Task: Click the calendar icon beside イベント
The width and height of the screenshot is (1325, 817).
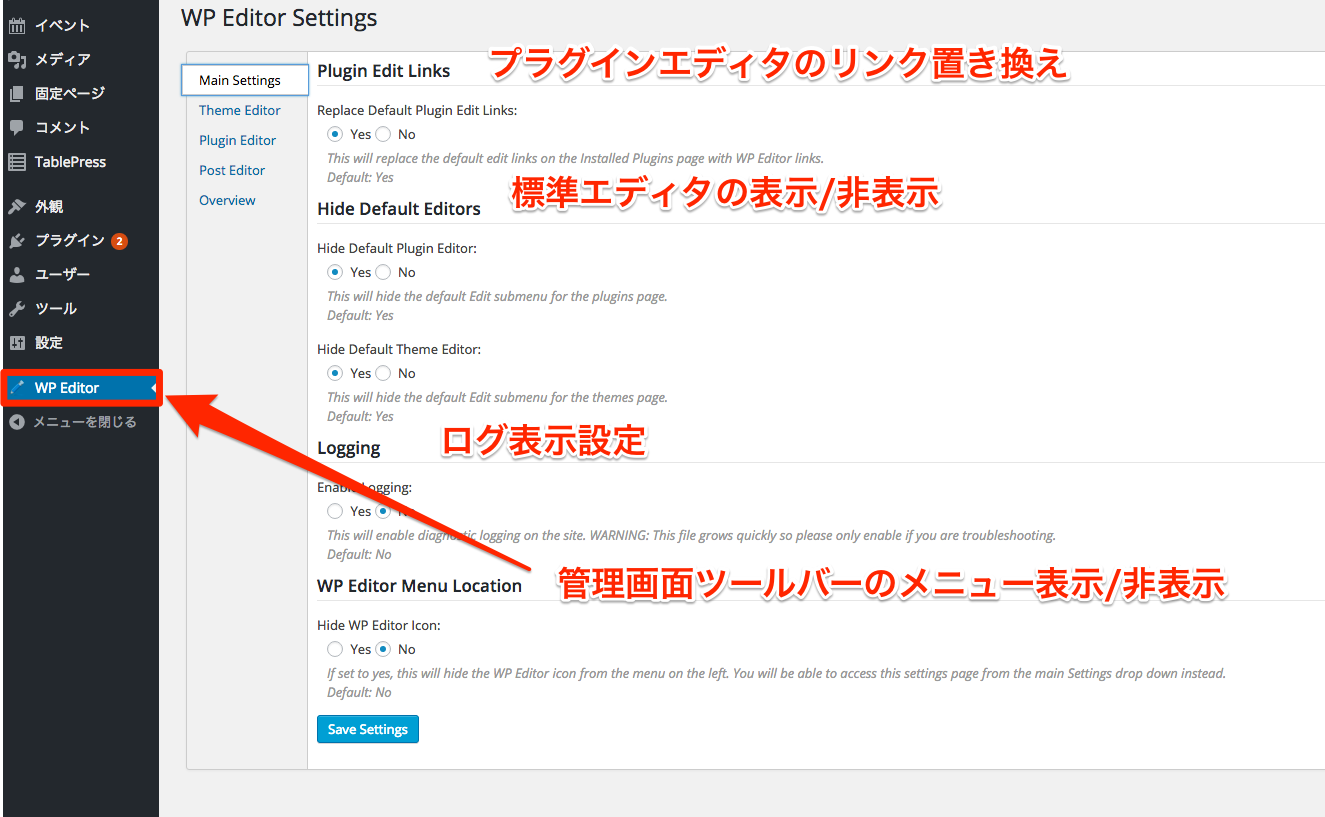Action: pos(17,26)
